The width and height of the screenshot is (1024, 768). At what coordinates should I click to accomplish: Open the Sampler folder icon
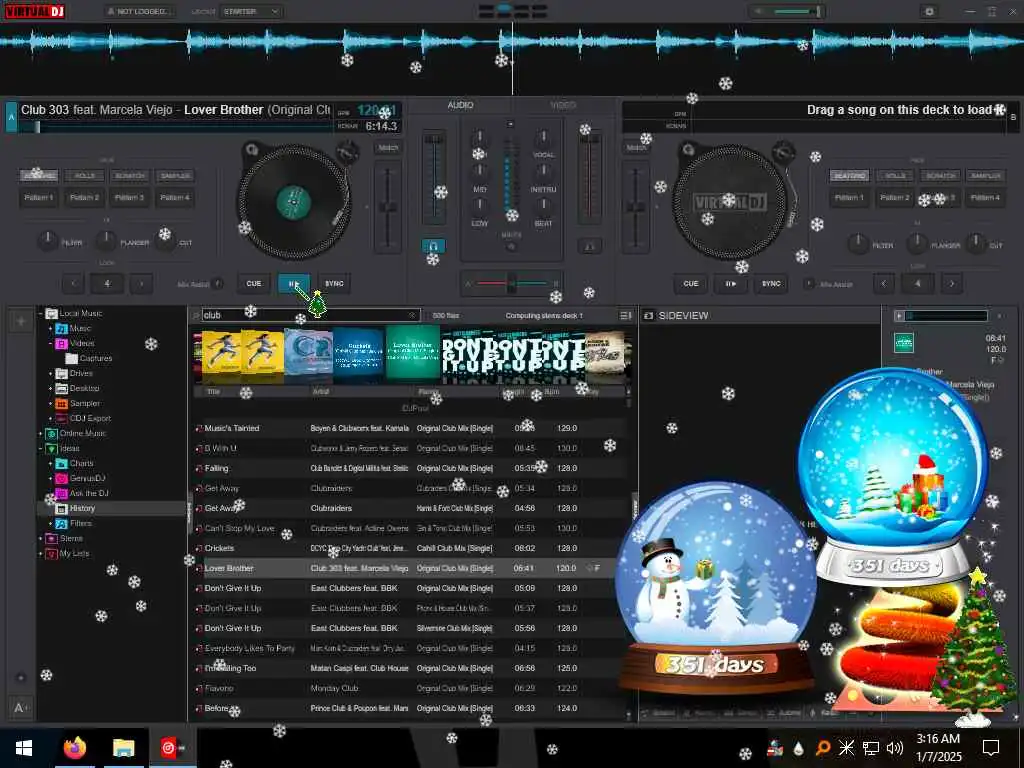tap(61, 404)
